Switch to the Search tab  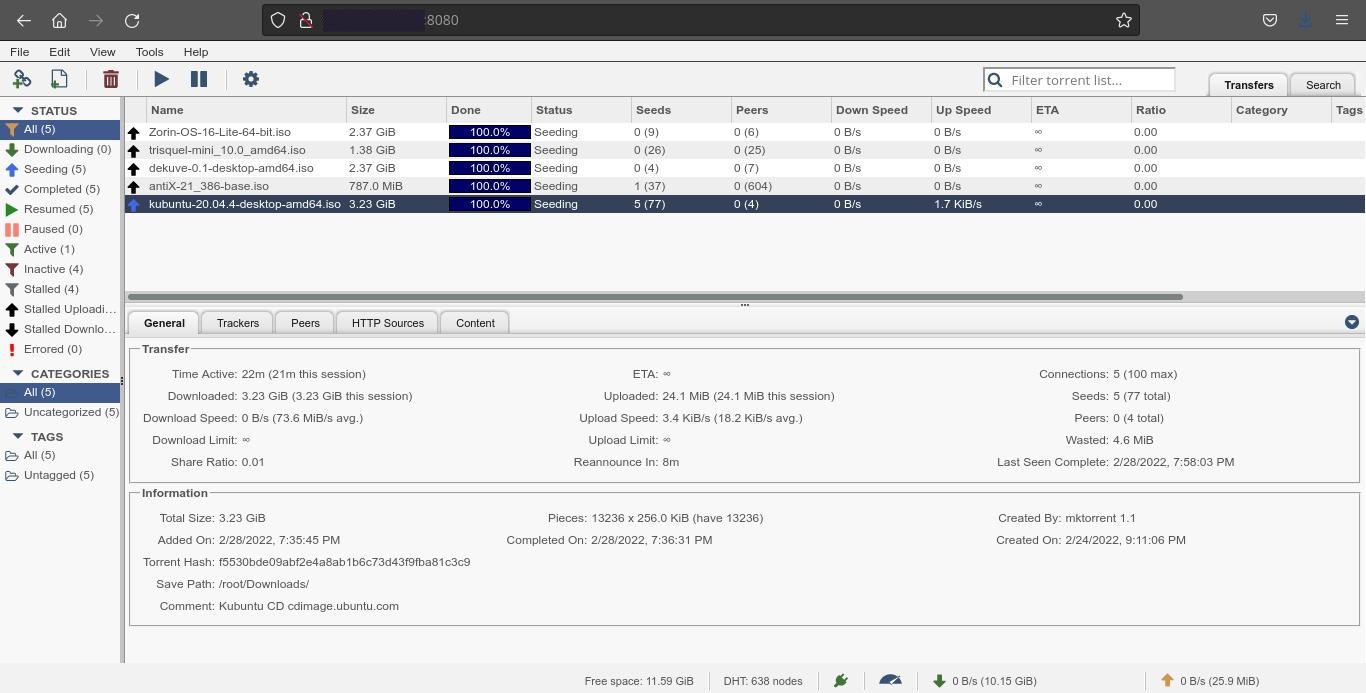coord(1323,85)
